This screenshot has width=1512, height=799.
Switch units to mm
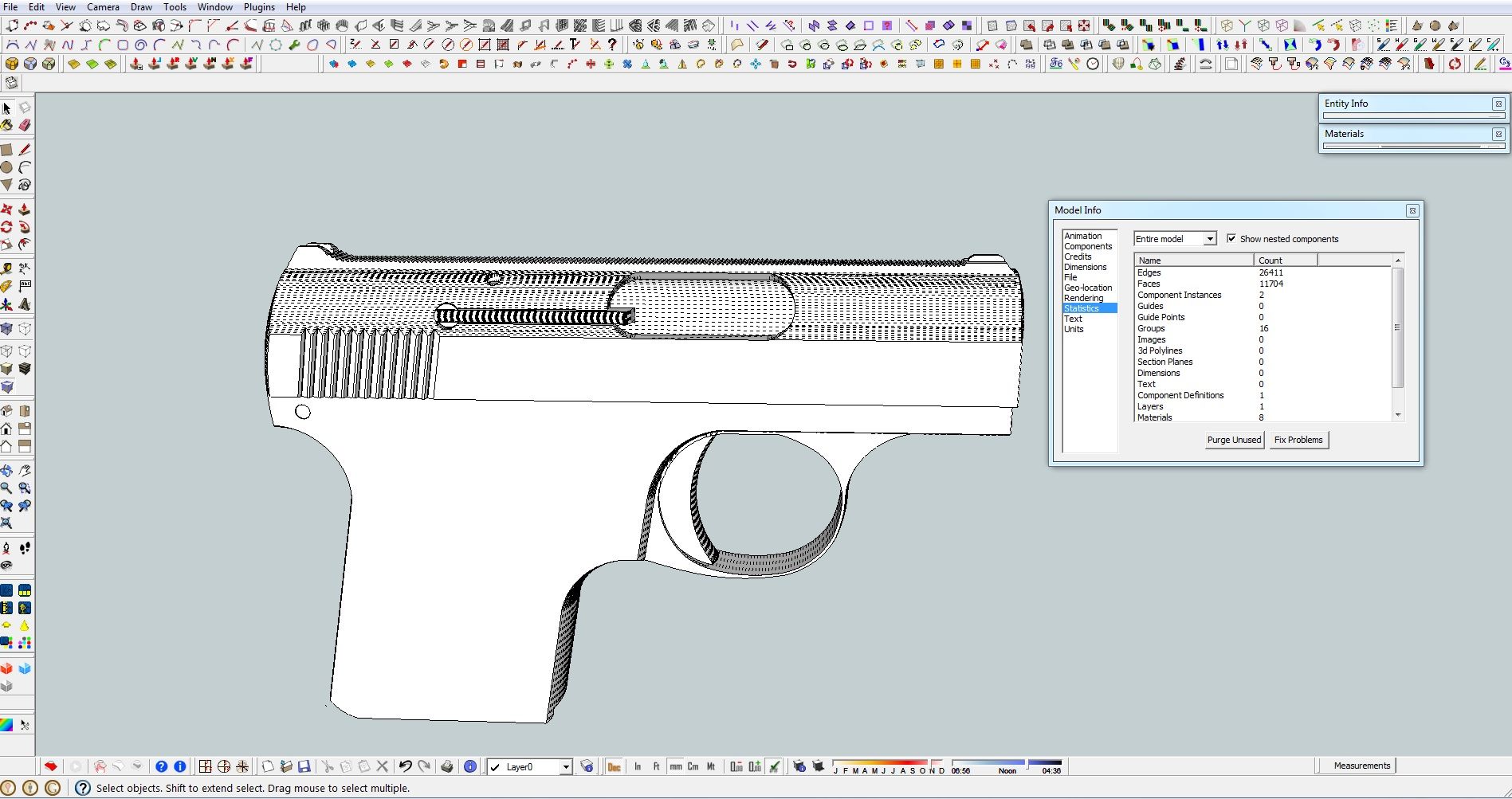coord(676,766)
